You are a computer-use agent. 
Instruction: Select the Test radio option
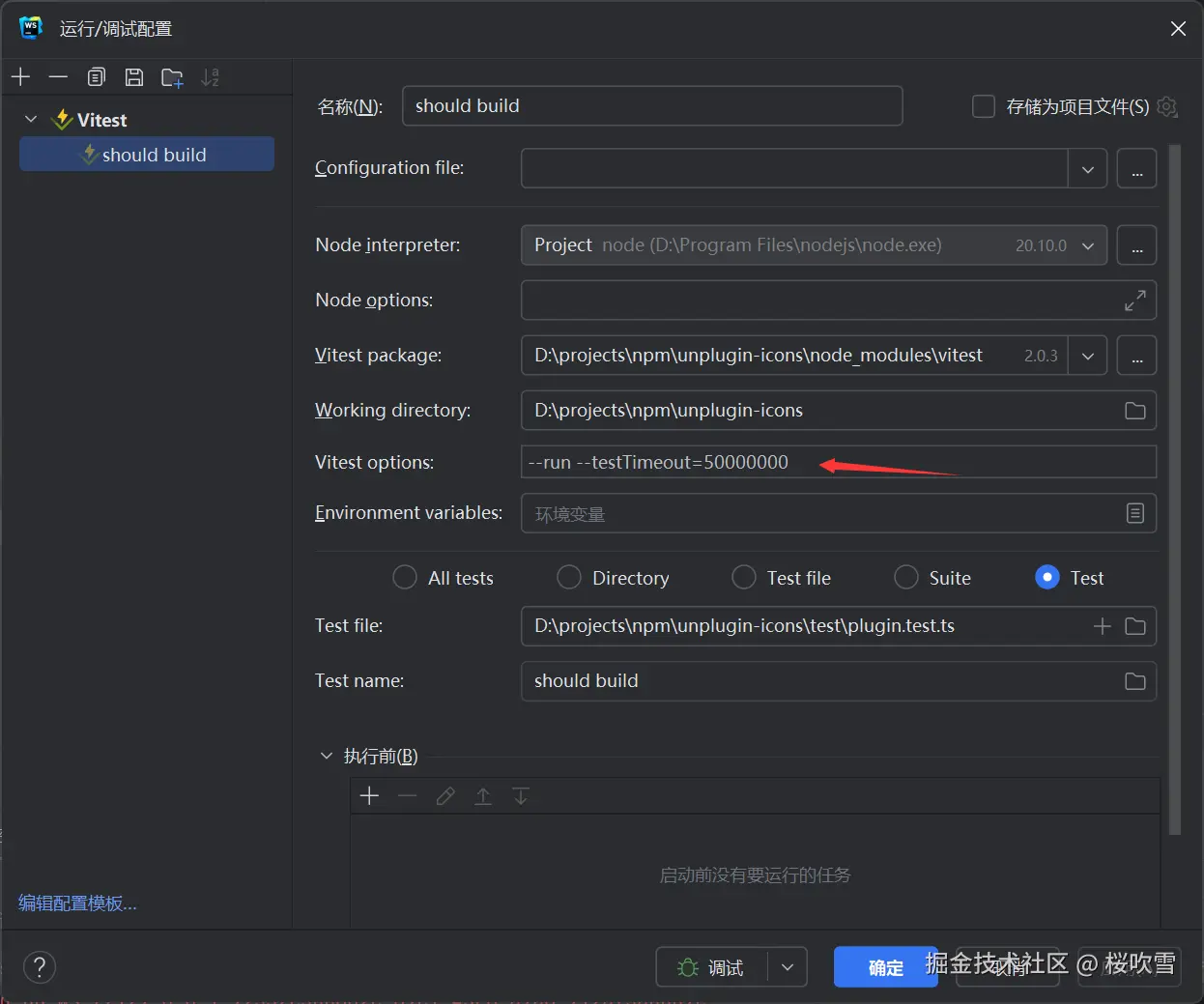click(x=1047, y=577)
